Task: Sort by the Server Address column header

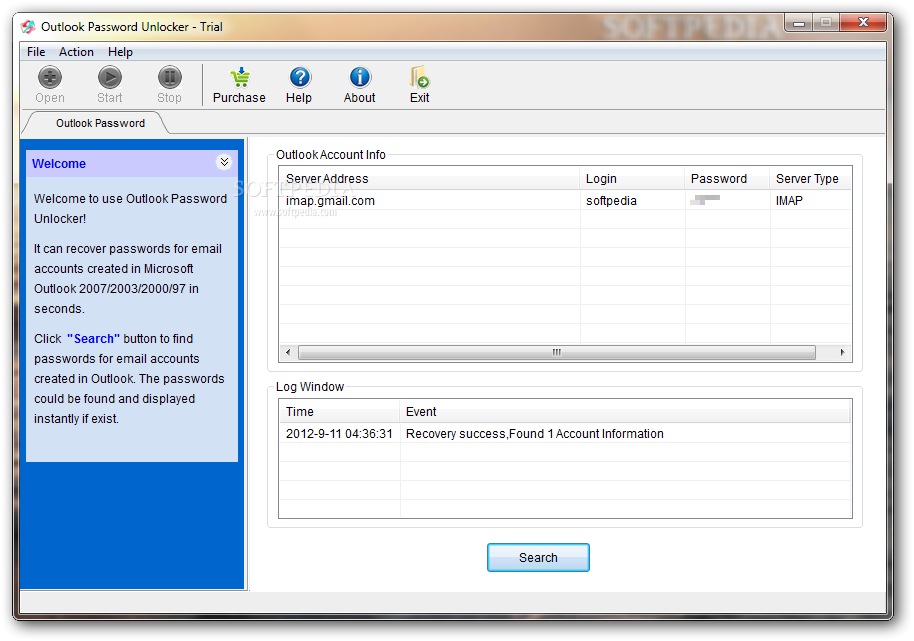Action: coord(430,179)
